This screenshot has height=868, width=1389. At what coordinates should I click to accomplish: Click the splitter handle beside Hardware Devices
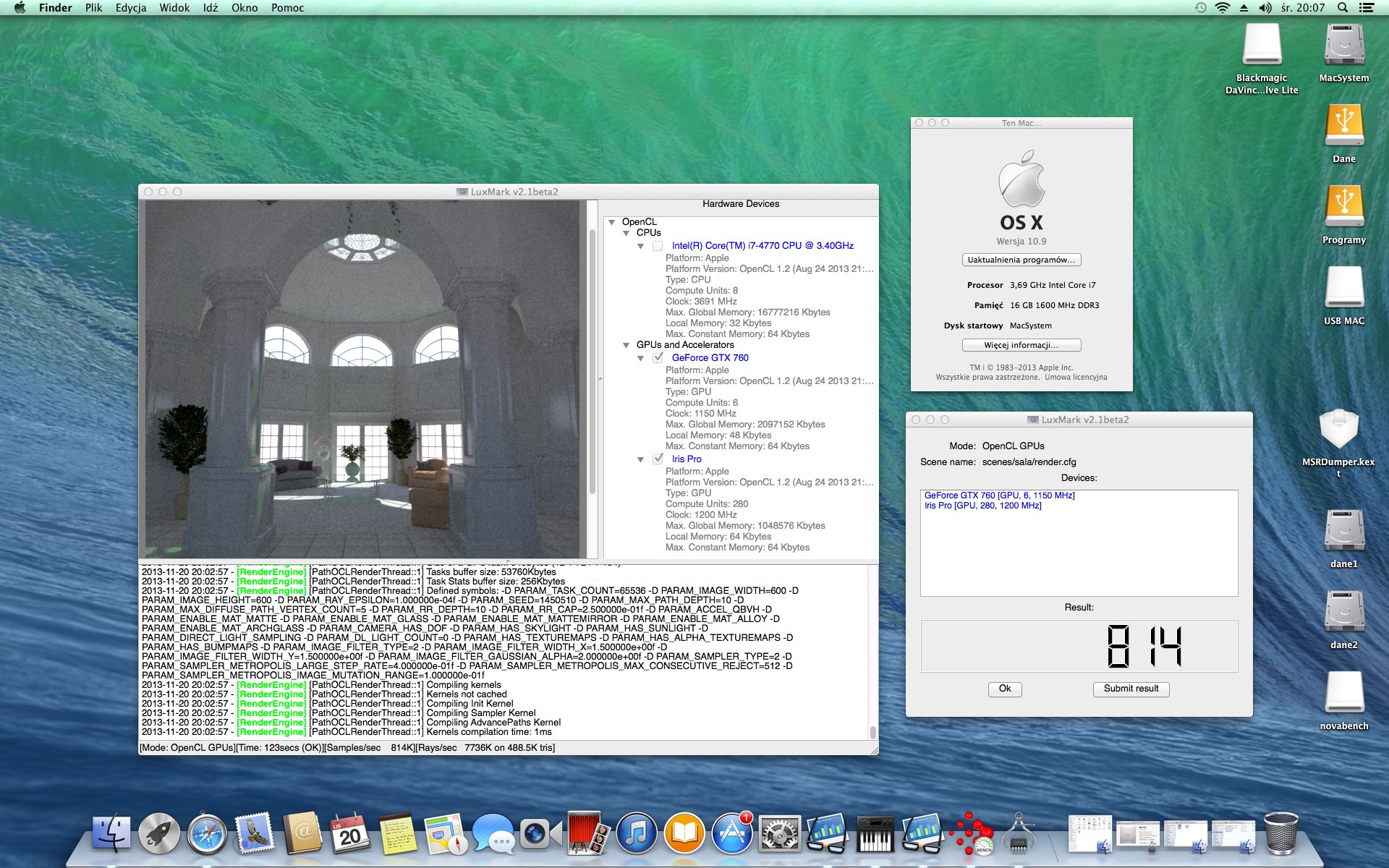coord(600,379)
